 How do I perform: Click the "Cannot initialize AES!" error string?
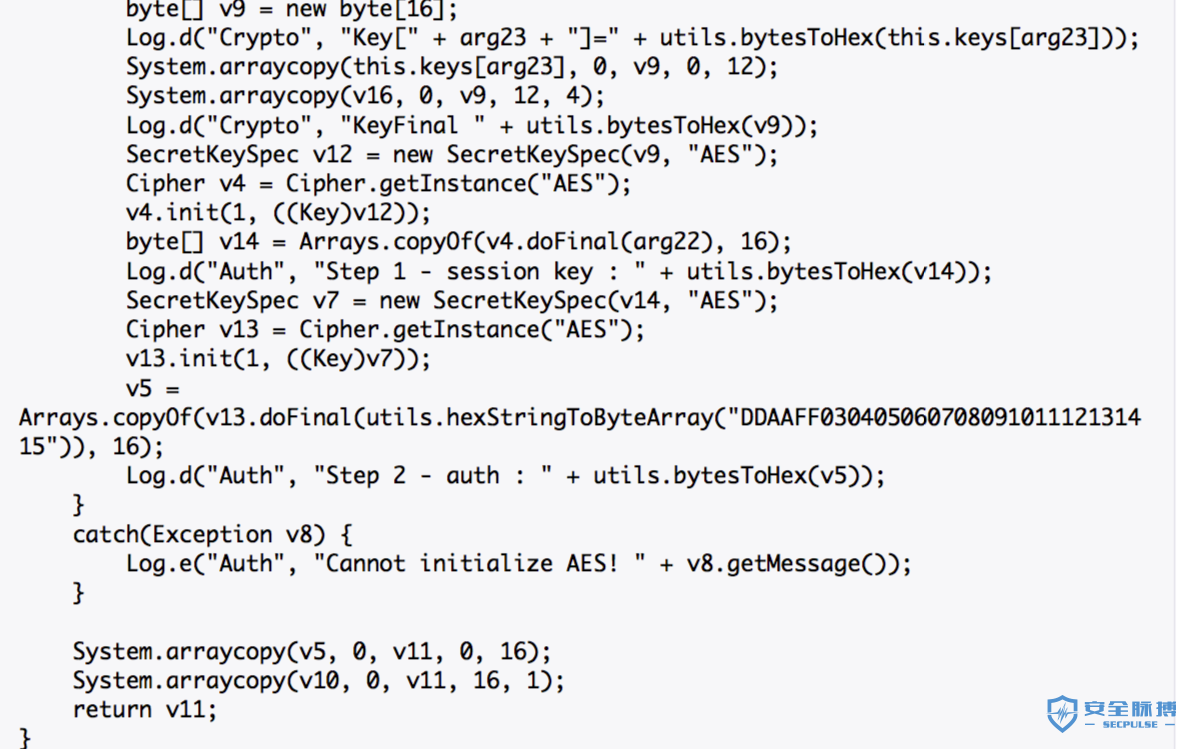[x=479, y=564]
